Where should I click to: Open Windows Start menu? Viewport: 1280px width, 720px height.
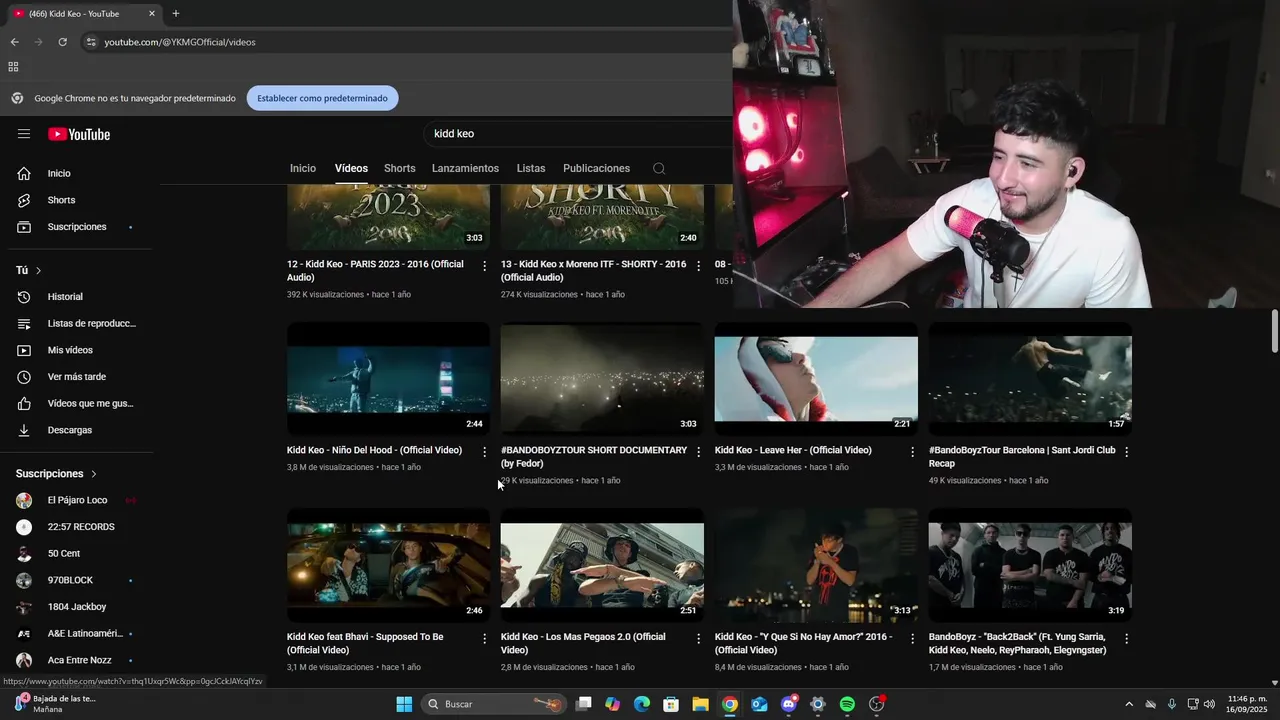click(404, 704)
